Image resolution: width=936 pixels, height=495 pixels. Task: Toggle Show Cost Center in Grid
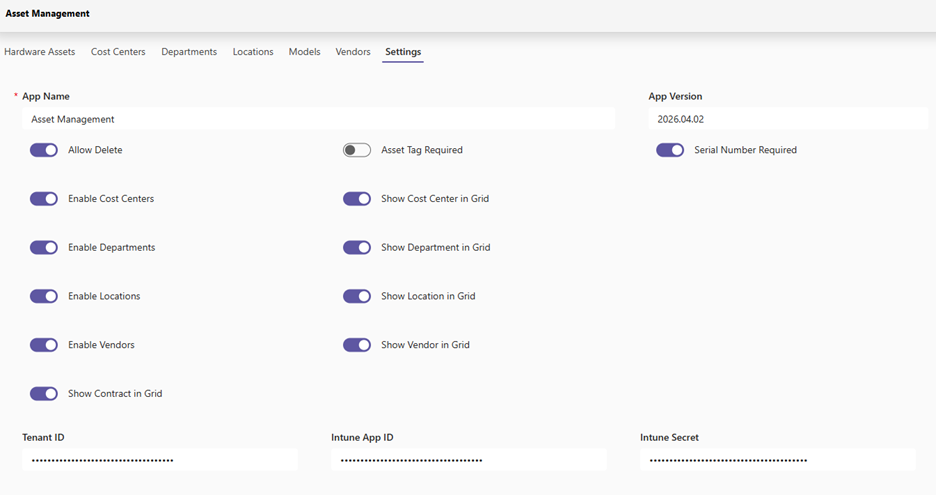click(357, 199)
